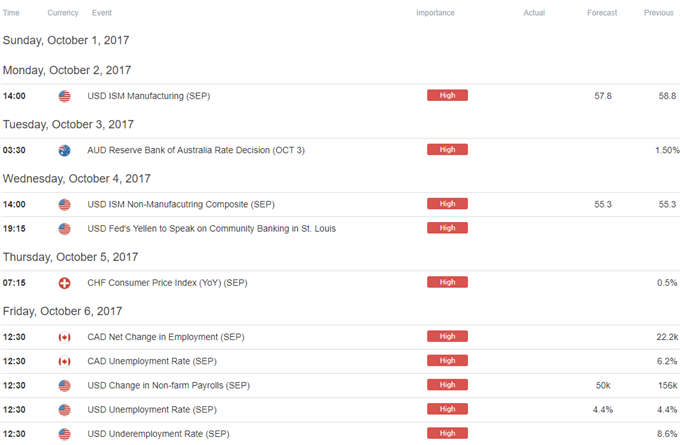Select the Friday, October 6, 2017 heading
This screenshot has height=445, width=680.
click(62, 311)
